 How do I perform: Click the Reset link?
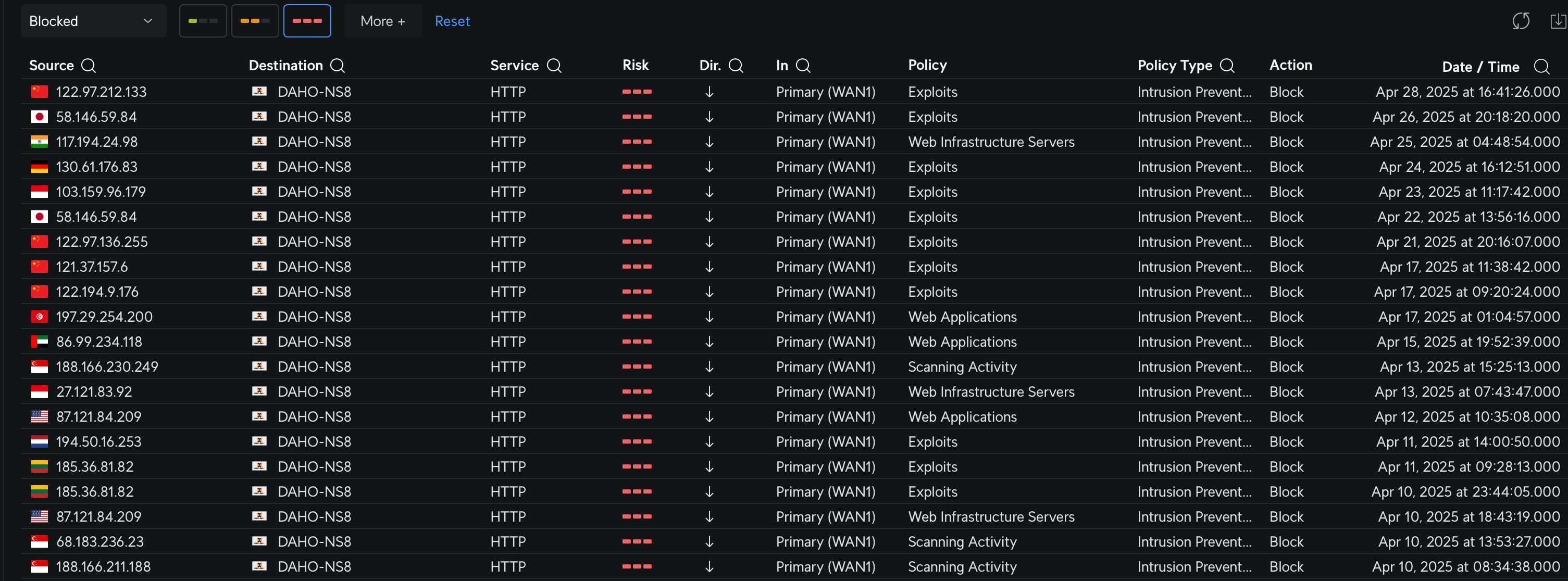pos(452,21)
